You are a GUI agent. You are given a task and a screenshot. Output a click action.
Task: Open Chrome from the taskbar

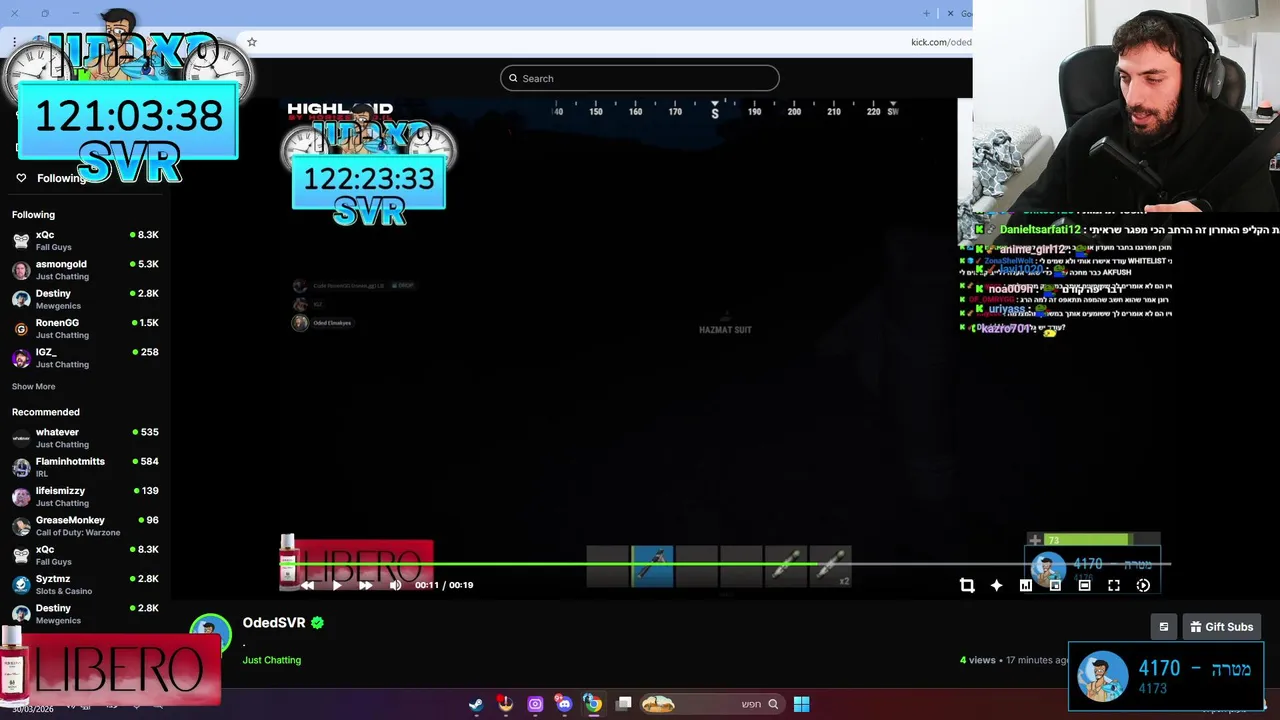(593, 704)
